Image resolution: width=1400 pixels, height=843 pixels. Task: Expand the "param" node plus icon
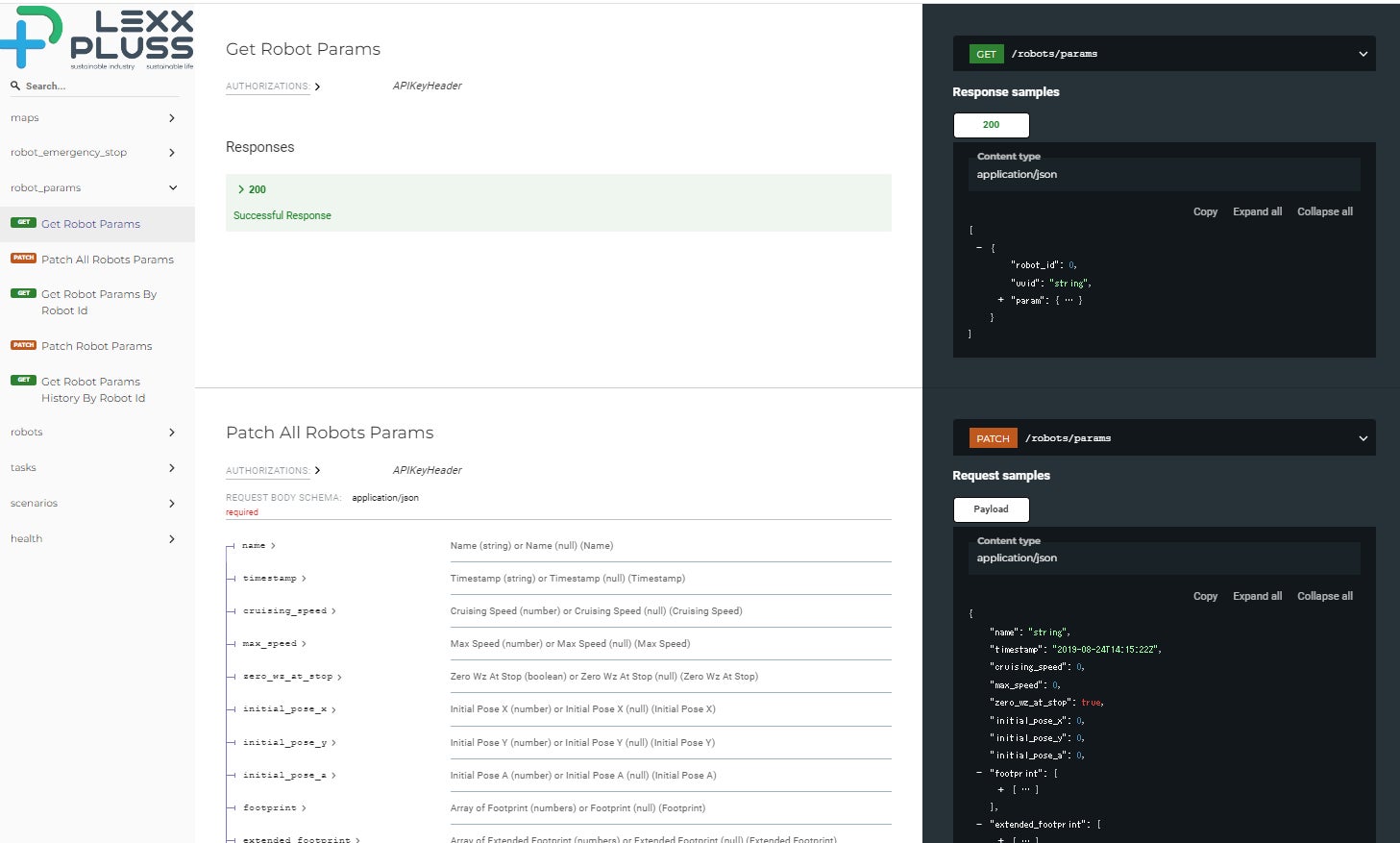tap(1000, 300)
